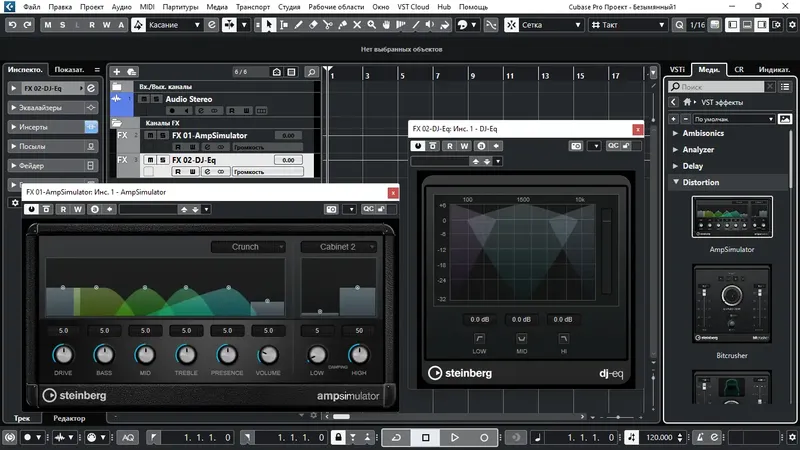
Task: Open the Сетка snap type dropdown
Action: [x=551, y=24]
